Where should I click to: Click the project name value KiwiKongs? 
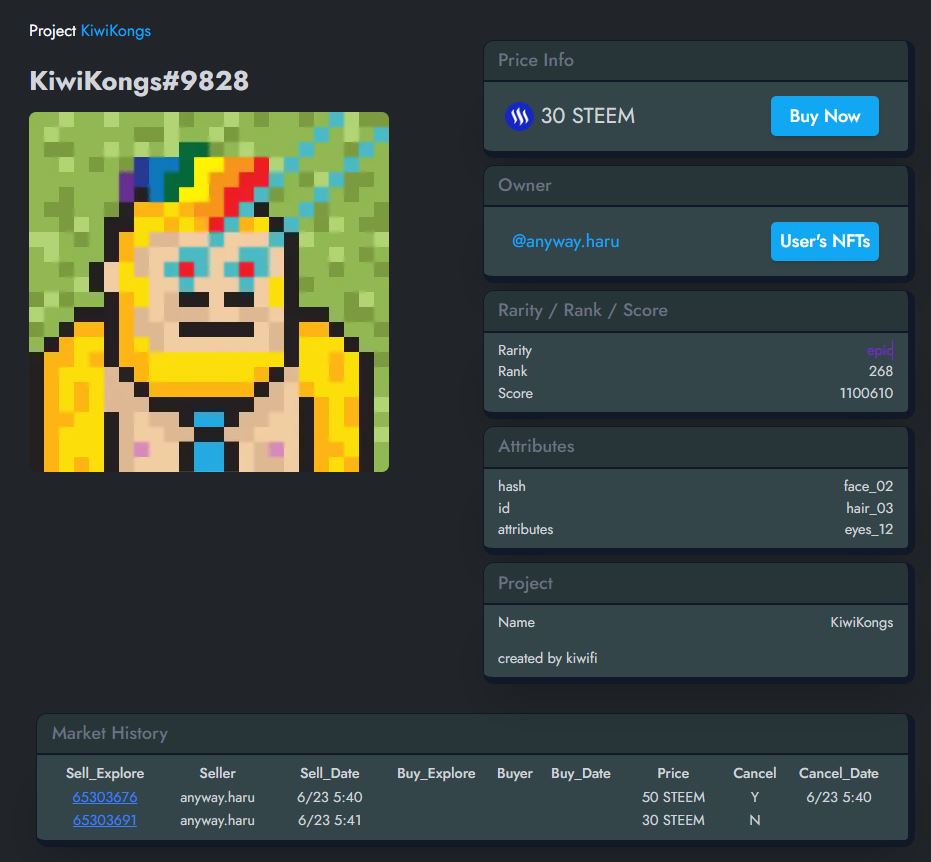862,622
